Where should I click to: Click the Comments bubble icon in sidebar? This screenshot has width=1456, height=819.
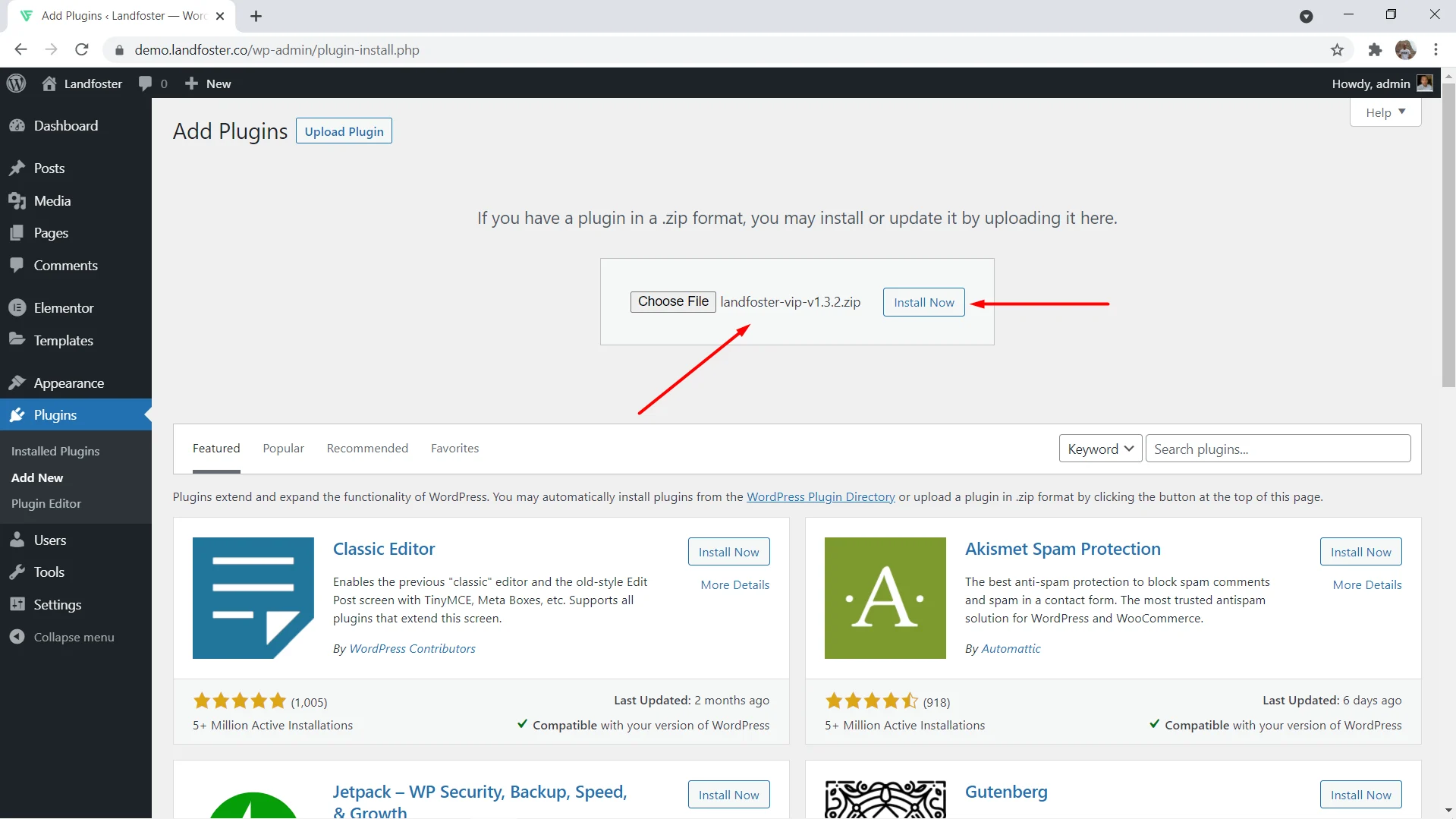[x=17, y=266]
